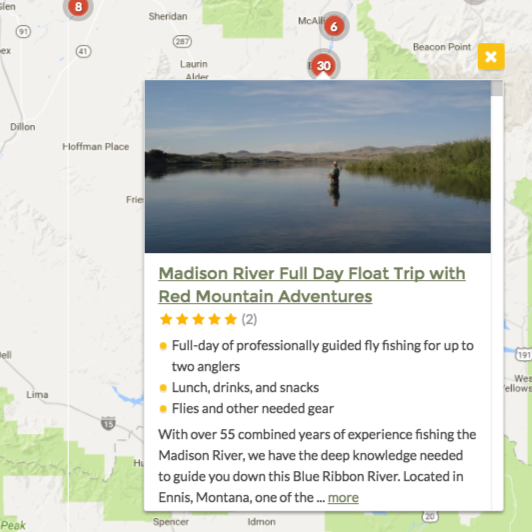Click the fly fishing photo thumbnail

(318, 167)
